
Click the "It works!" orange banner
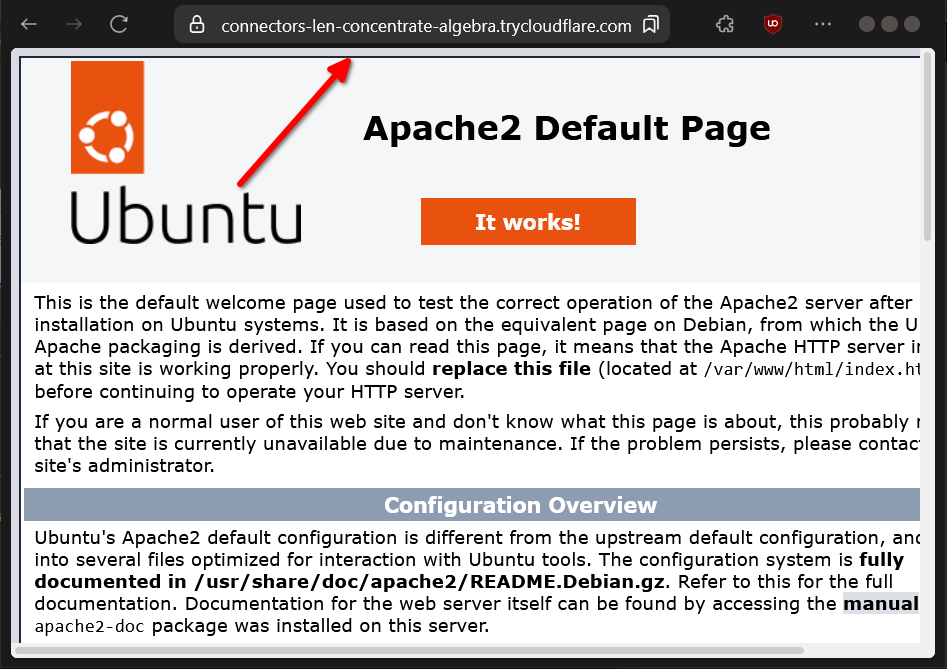click(528, 222)
